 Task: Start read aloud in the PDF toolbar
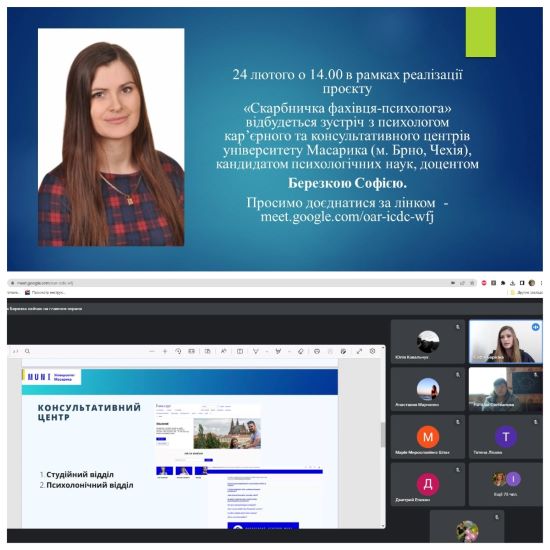223,351
